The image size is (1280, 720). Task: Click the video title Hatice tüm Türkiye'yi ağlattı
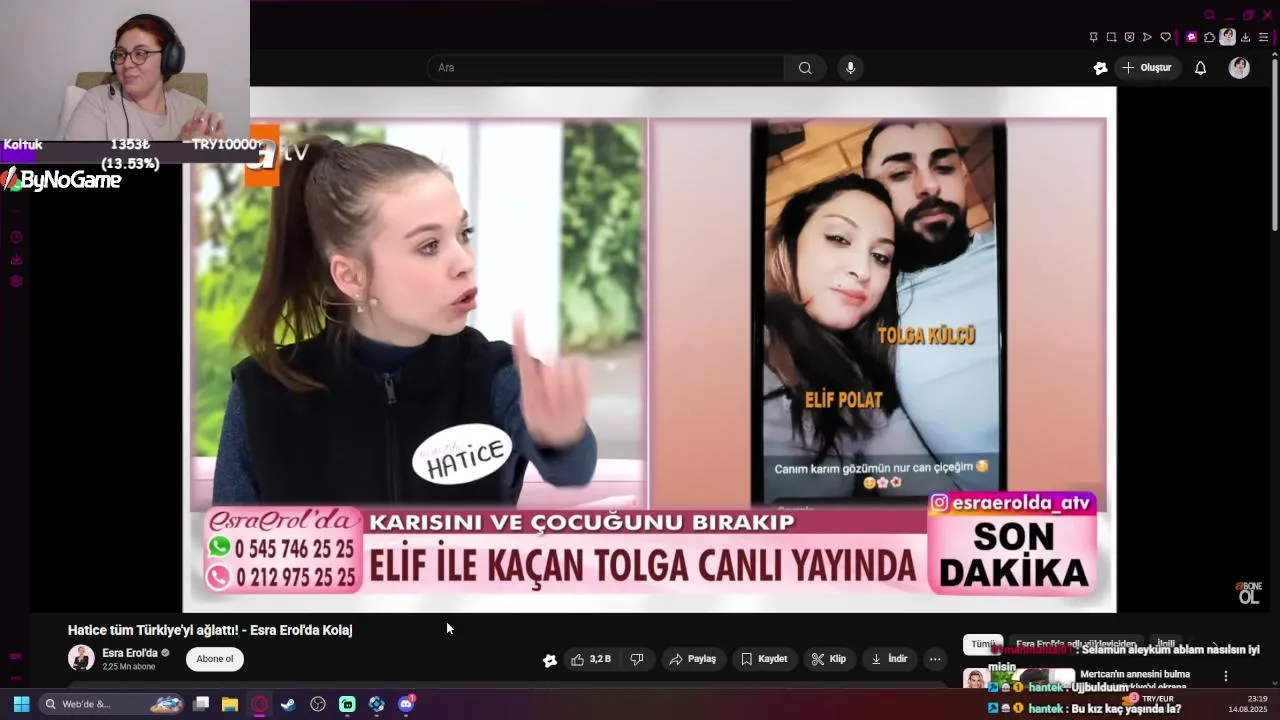click(210, 630)
